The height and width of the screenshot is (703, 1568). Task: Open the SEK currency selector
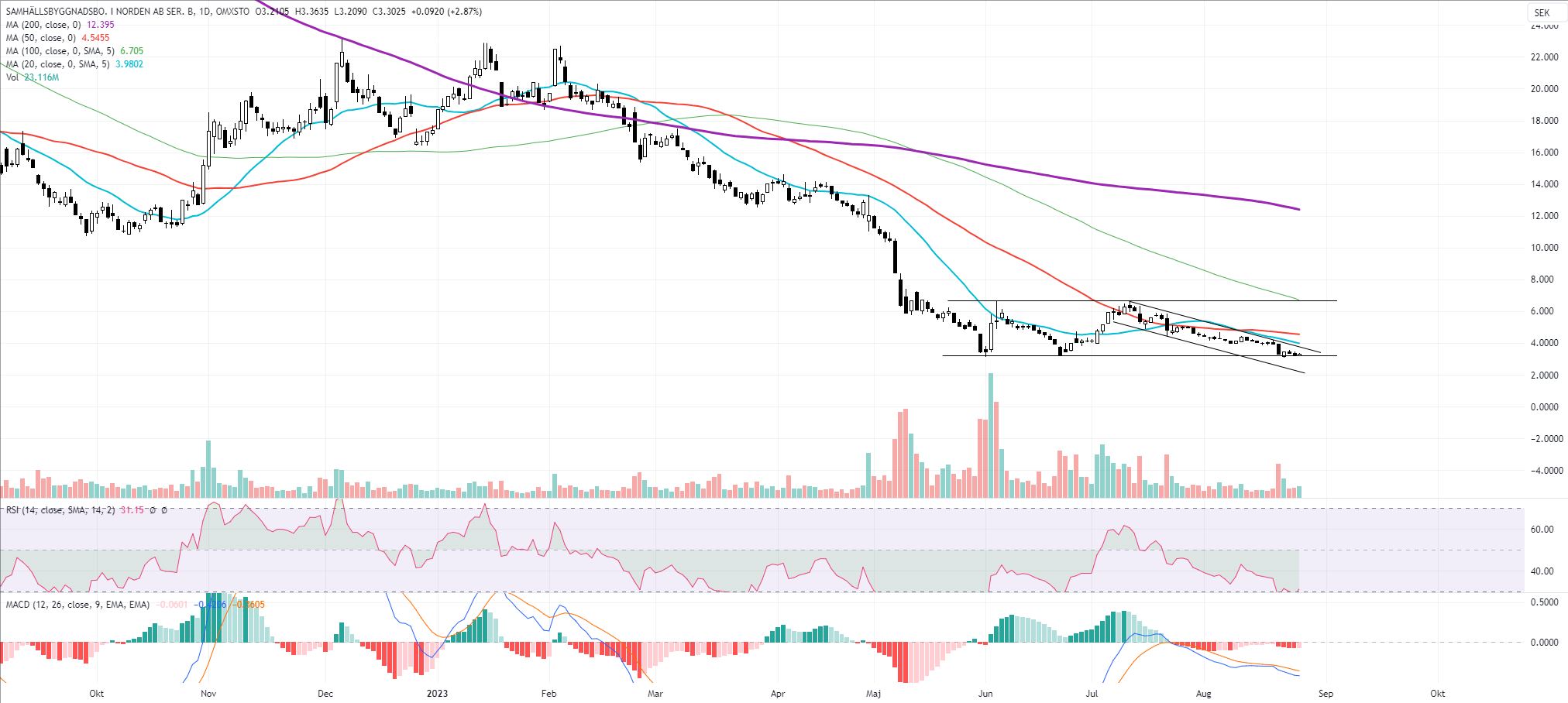(1542, 12)
